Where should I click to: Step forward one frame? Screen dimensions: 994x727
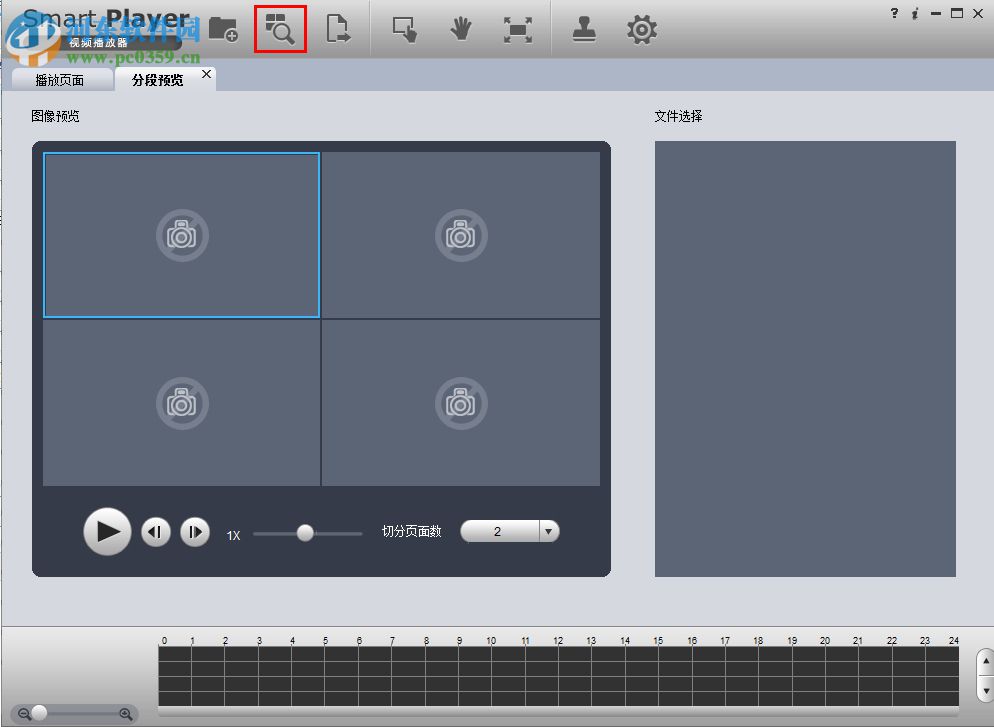[195, 532]
